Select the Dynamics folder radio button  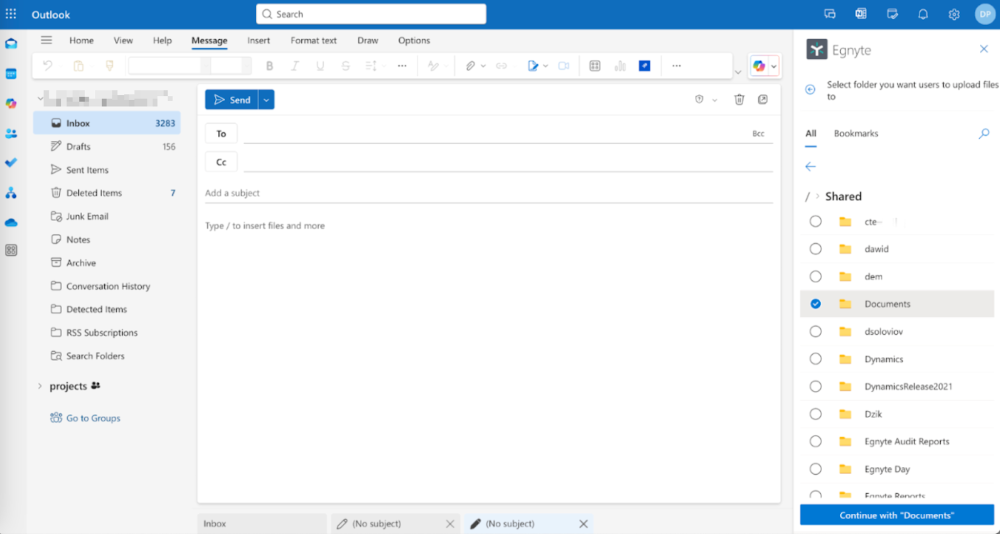[x=816, y=359]
